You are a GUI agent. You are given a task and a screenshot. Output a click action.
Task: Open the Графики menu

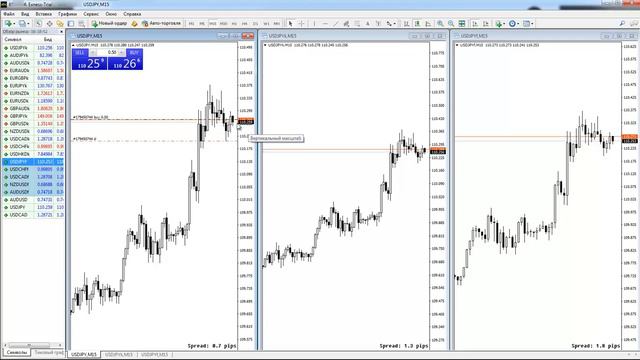tap(67, 14)
